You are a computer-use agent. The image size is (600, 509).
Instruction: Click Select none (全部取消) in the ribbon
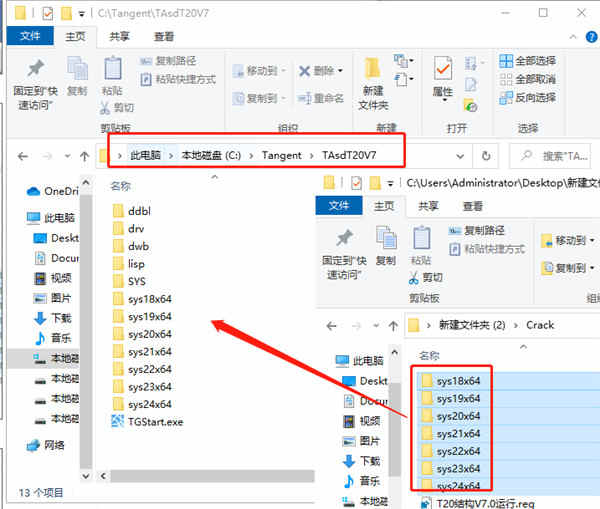[528, 79]
